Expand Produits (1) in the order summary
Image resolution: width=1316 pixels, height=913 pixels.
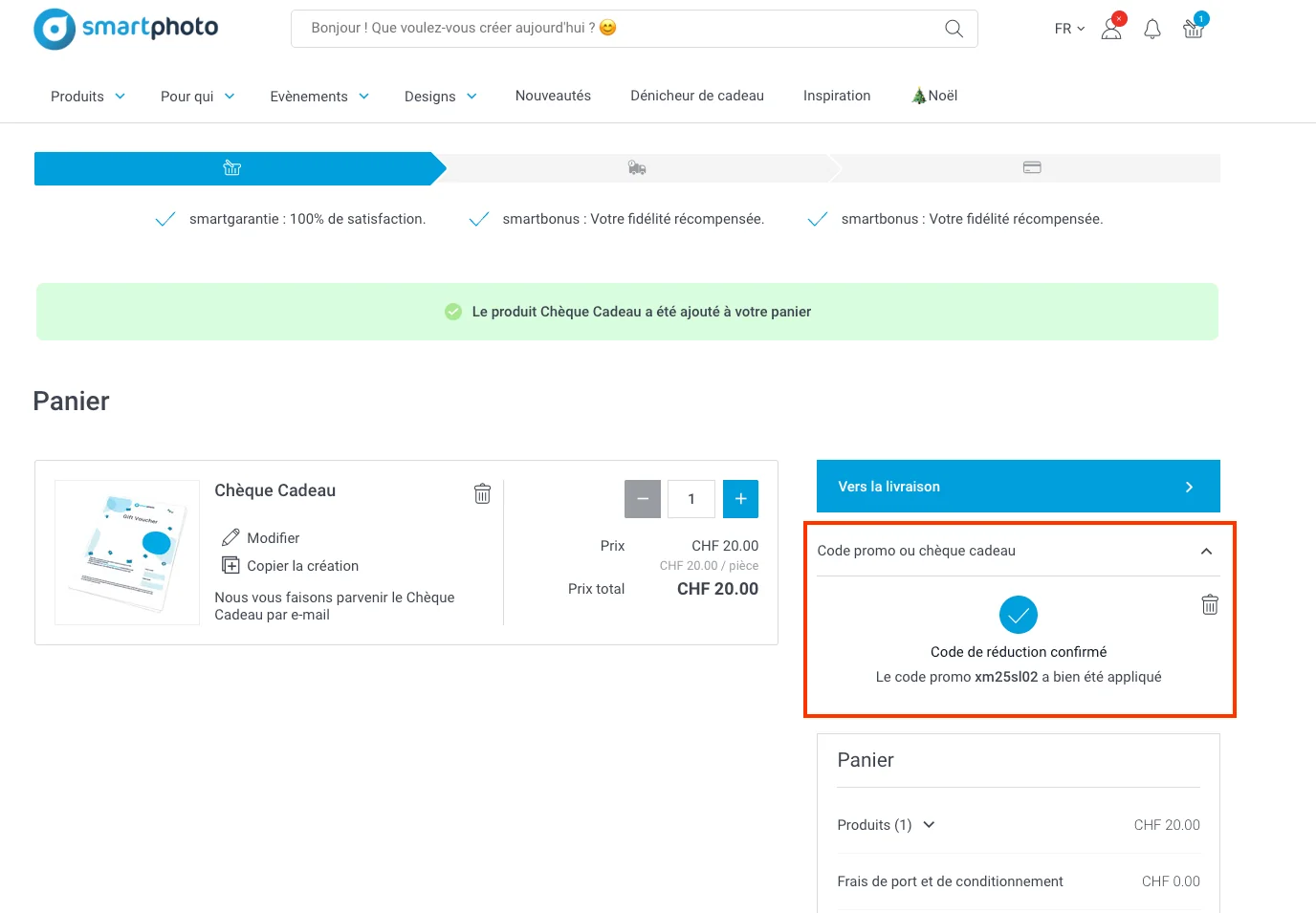click(x=928, y=824)
